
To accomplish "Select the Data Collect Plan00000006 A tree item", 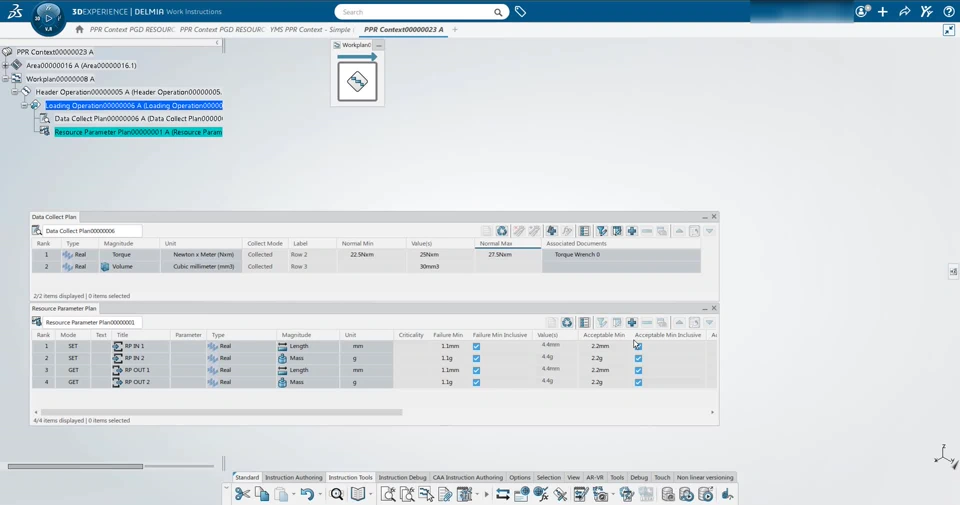I will pyautogui.click(x=138, y=119).
